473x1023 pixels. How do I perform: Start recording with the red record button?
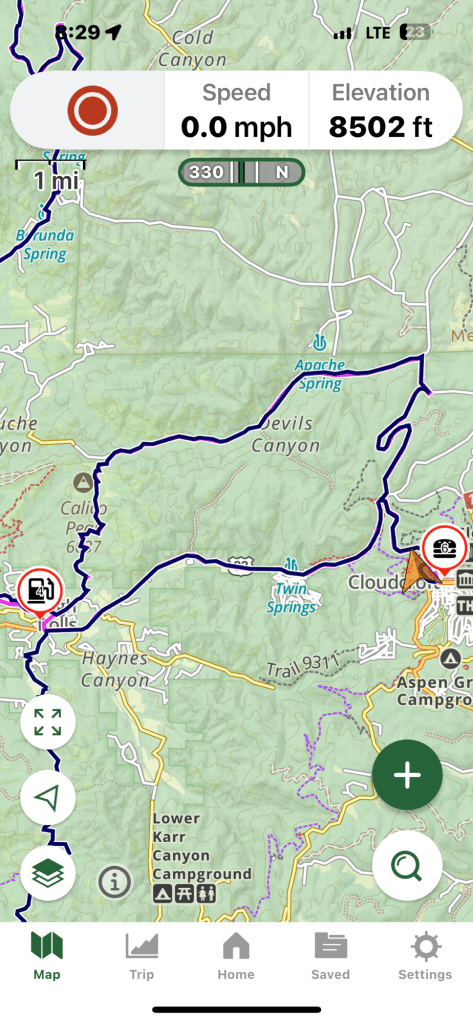[93, 111]
